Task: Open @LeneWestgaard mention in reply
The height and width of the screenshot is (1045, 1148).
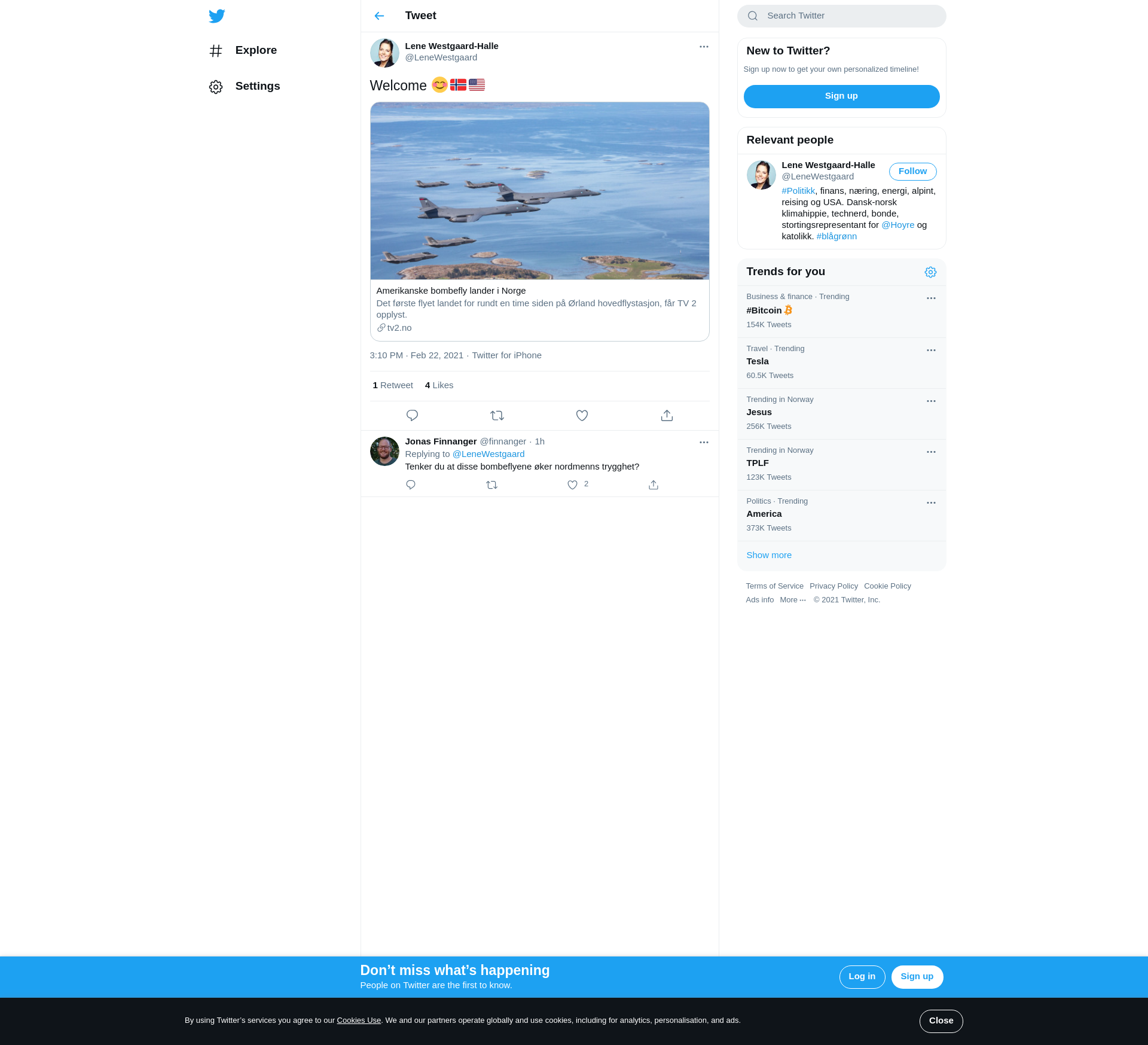Action: tap(488, 454)
